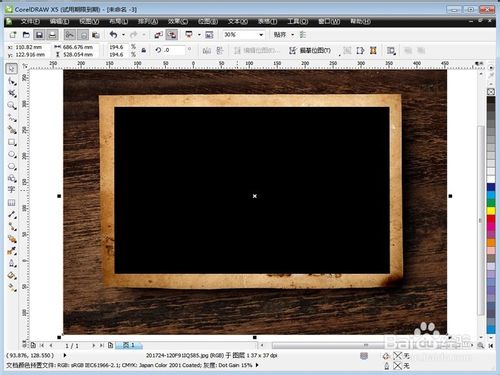Open the application launcher icon
Viewport: 500px width, 375px height.
tap(189, 35)
